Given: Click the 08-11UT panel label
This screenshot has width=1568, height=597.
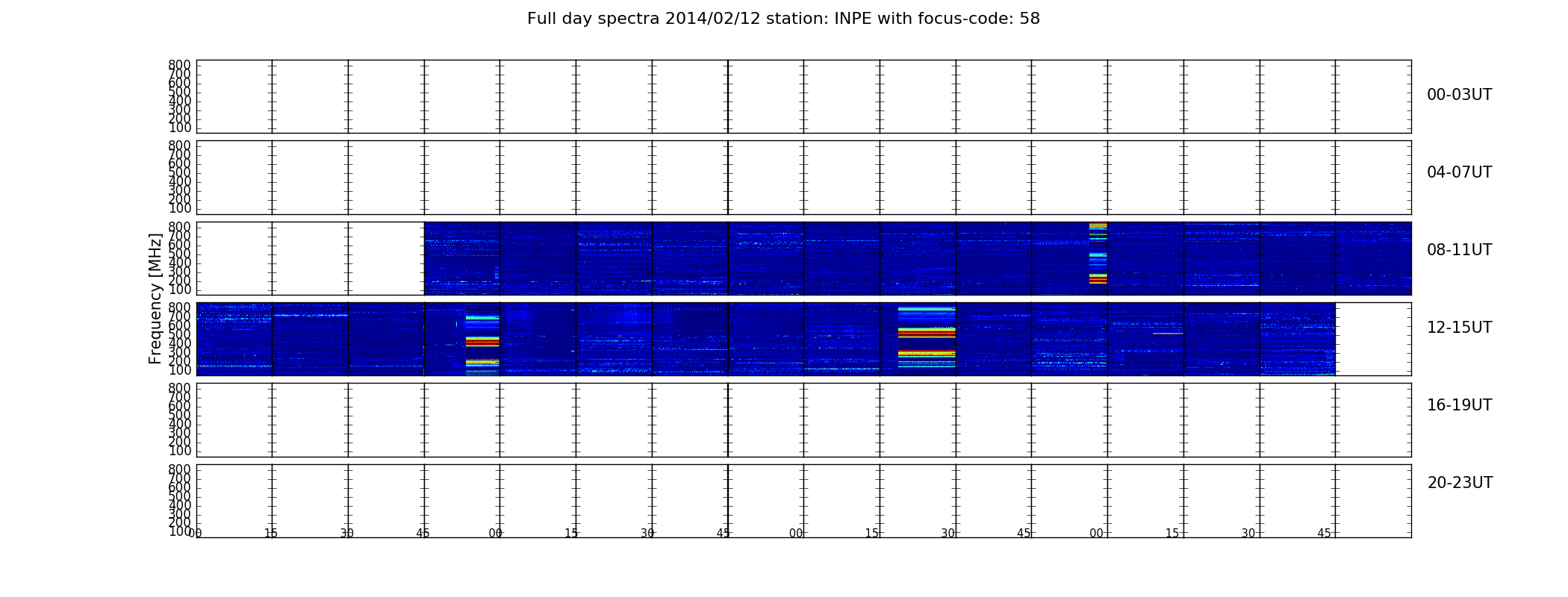Looking at the screenshot, I should coord(1459,250).
